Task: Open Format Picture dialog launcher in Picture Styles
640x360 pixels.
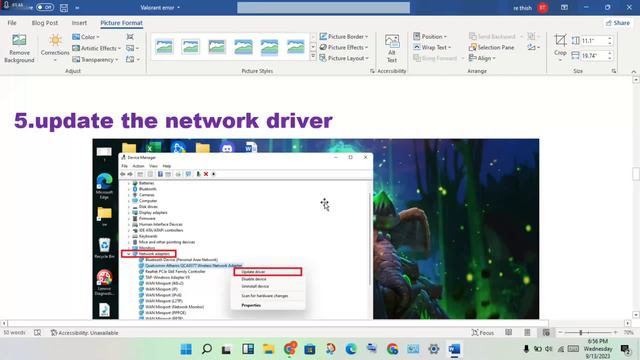Action: coord(372,71)
